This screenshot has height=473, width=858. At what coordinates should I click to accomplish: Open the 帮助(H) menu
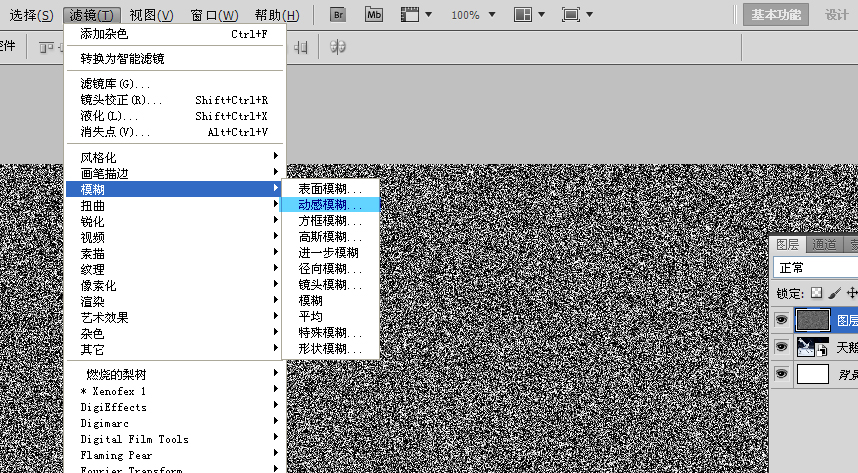(277, 15)
